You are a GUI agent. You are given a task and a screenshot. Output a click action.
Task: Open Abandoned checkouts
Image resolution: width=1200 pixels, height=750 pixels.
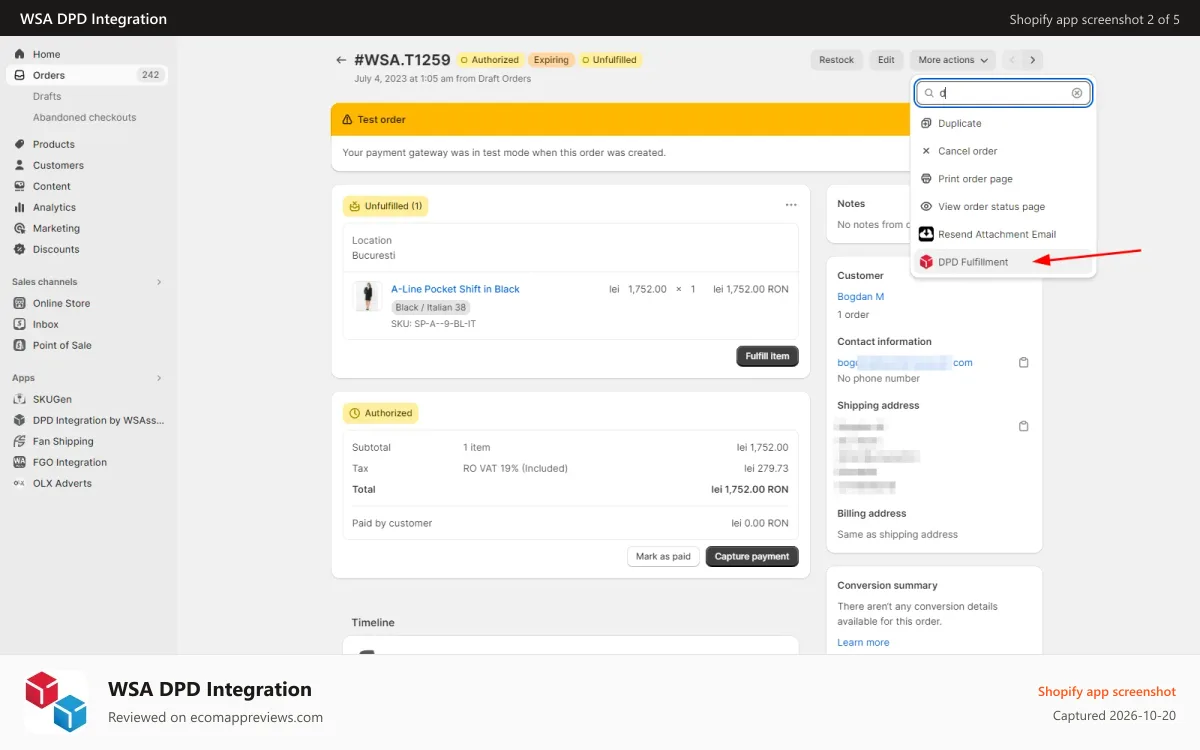click(x=84, y=117)
